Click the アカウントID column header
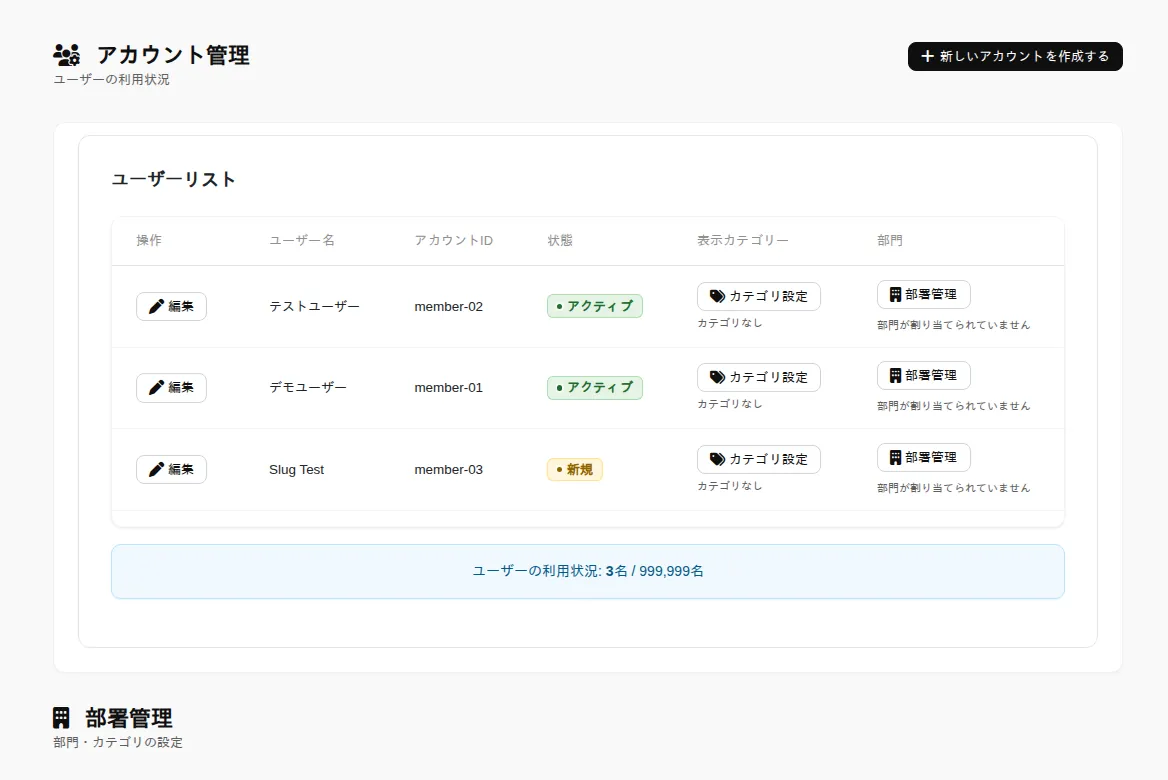 pyautogui.click(x=454, y=241)
